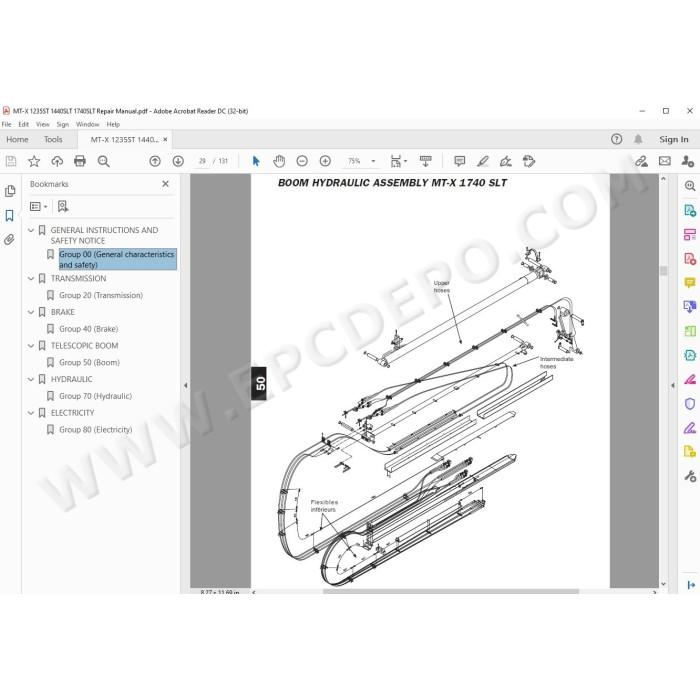The width and height of the screenshot is (700, 700).
Task: Jump to Group 70 (Hydraulic) bookmark
Action: click(96, 396)
